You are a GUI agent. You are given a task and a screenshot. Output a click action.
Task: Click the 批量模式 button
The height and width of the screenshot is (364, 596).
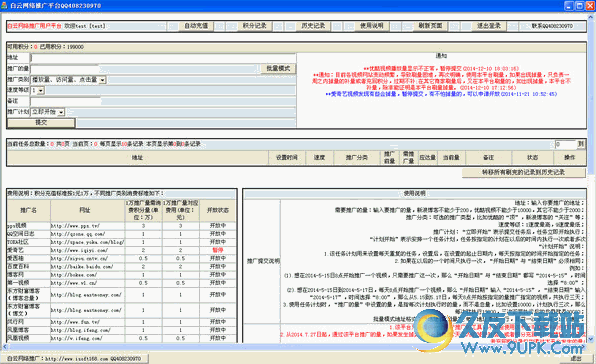pos(278,68)
